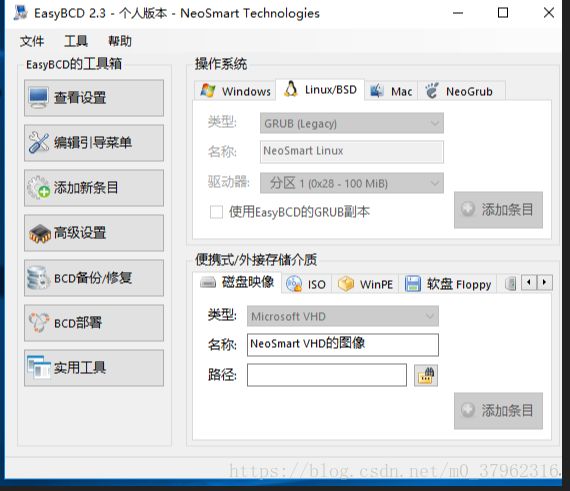Image resolution: width=570 pixels, height=491 pixels.
Task: Click the EasyBCD app icon in title bar
Action: [21, 13]
